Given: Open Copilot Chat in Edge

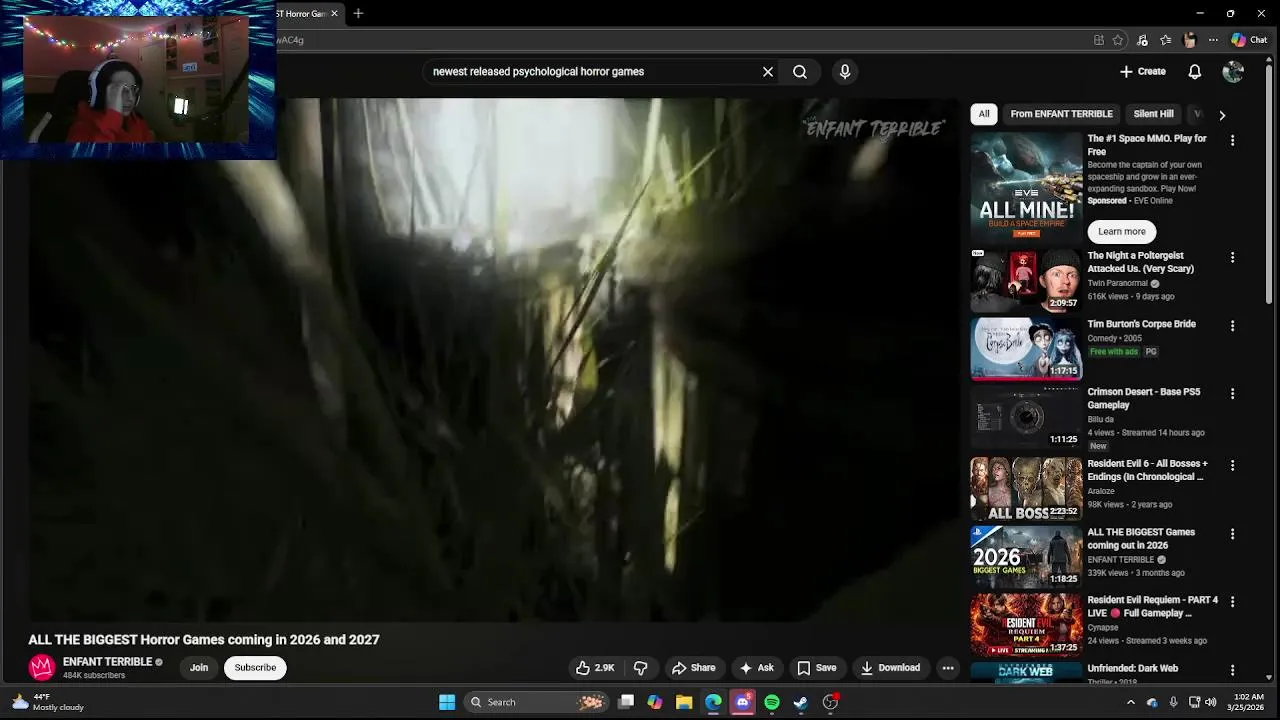Looking at the screenshot, I should click(x=1249, y=40).
